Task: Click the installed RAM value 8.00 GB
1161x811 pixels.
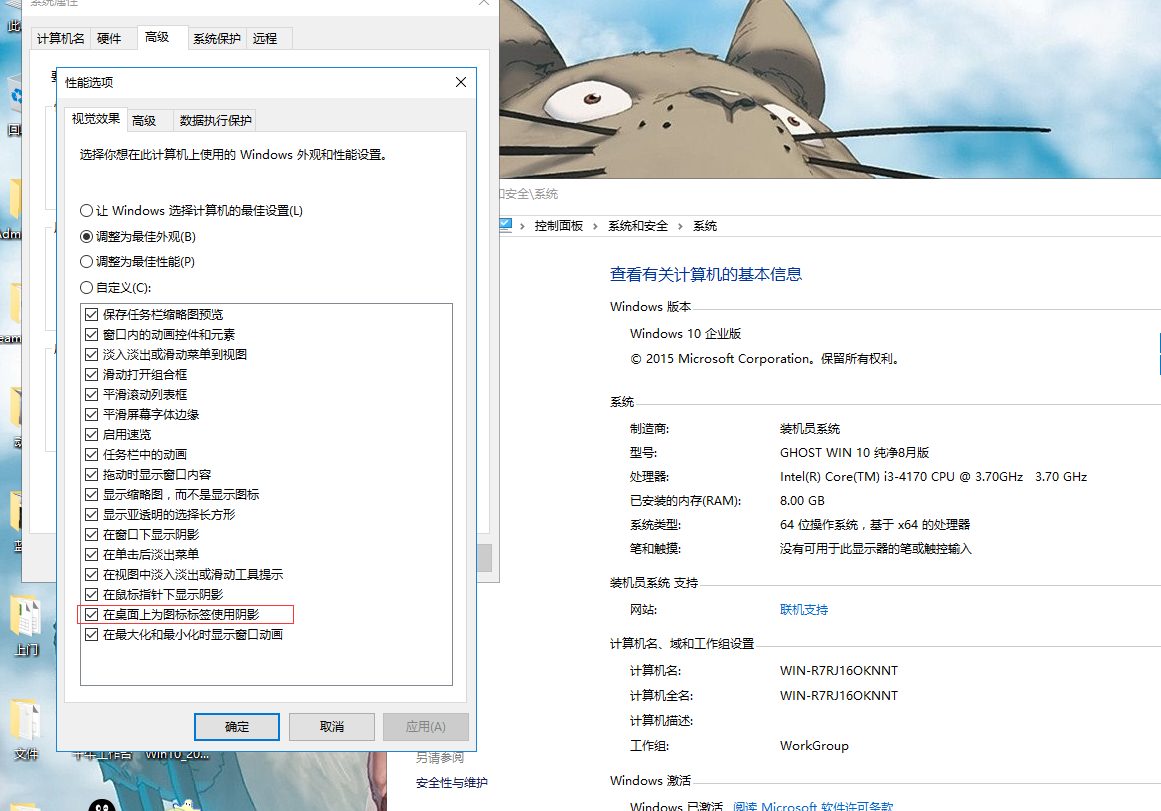Action: [x=802, y=501]
